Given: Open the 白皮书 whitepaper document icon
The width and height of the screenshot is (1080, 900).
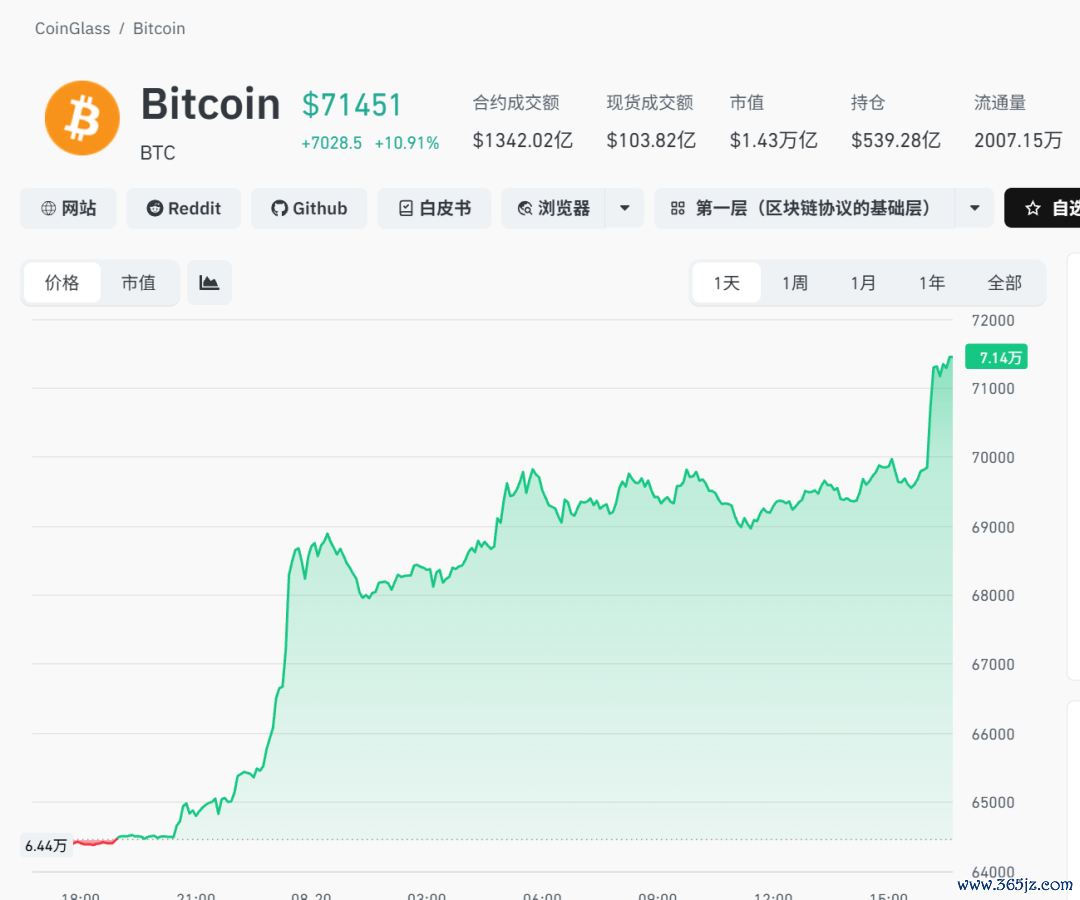Looking at the screenshot, I should click(406, 208).
